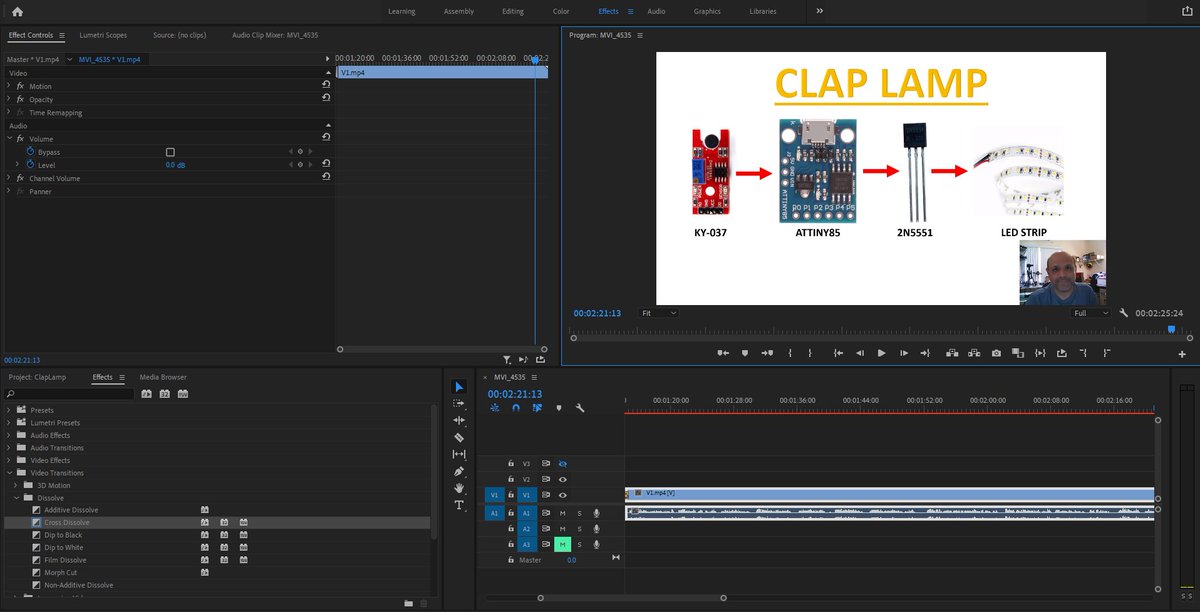Open the Fit zoom level dropdown
The width and height of the screenshot is (1200, 612).
point(659,313)
